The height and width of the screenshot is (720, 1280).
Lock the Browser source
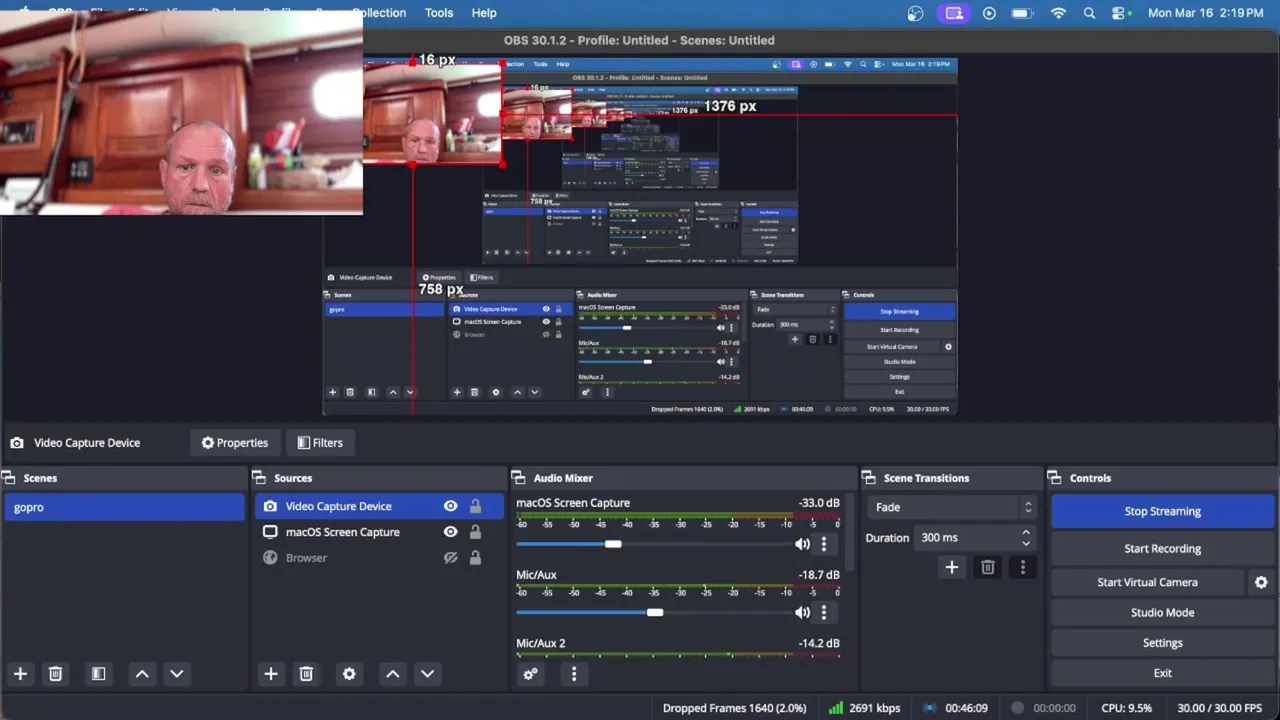[x=476, y=558]
